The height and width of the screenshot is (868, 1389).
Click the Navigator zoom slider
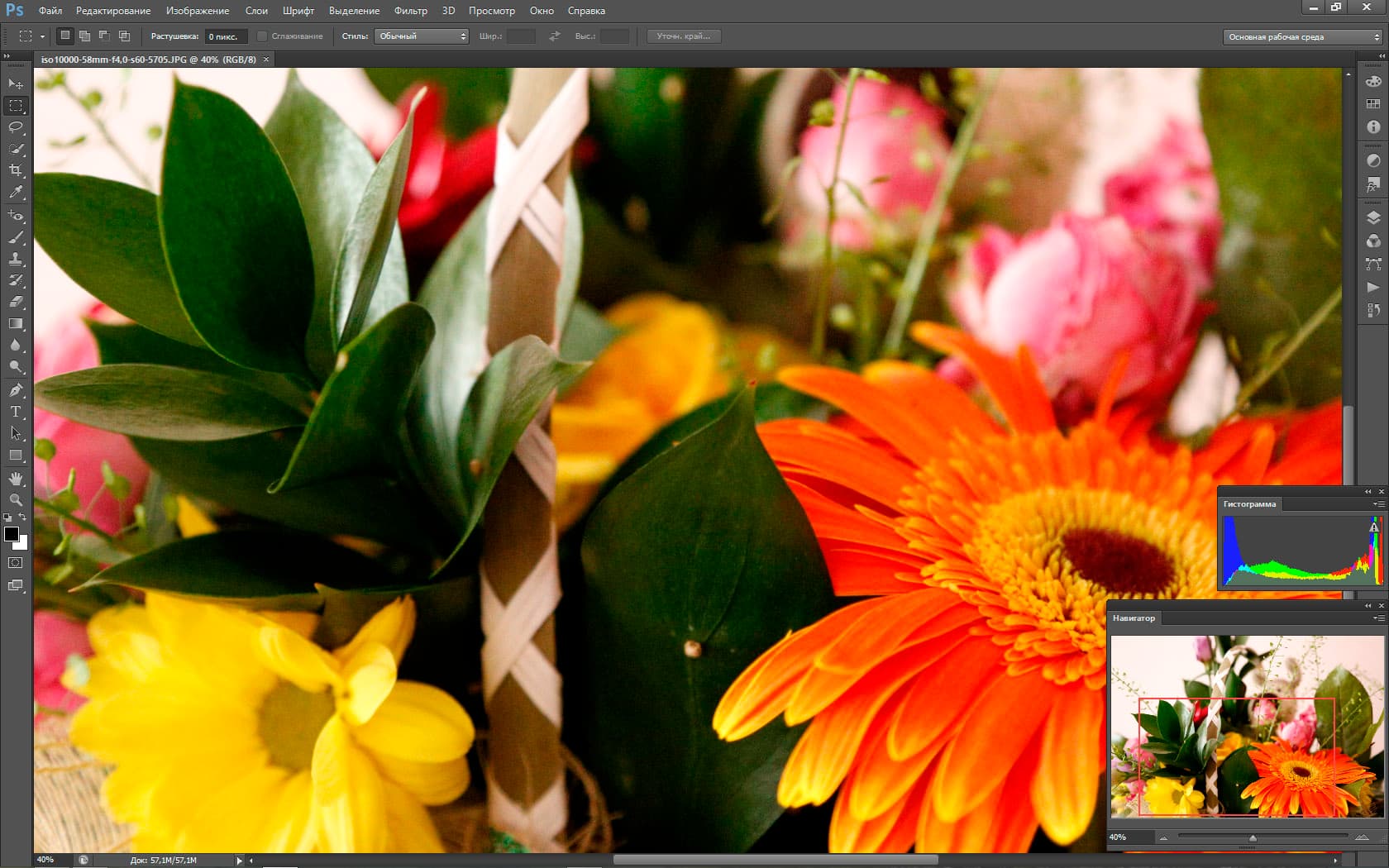tap(1253, 837)
